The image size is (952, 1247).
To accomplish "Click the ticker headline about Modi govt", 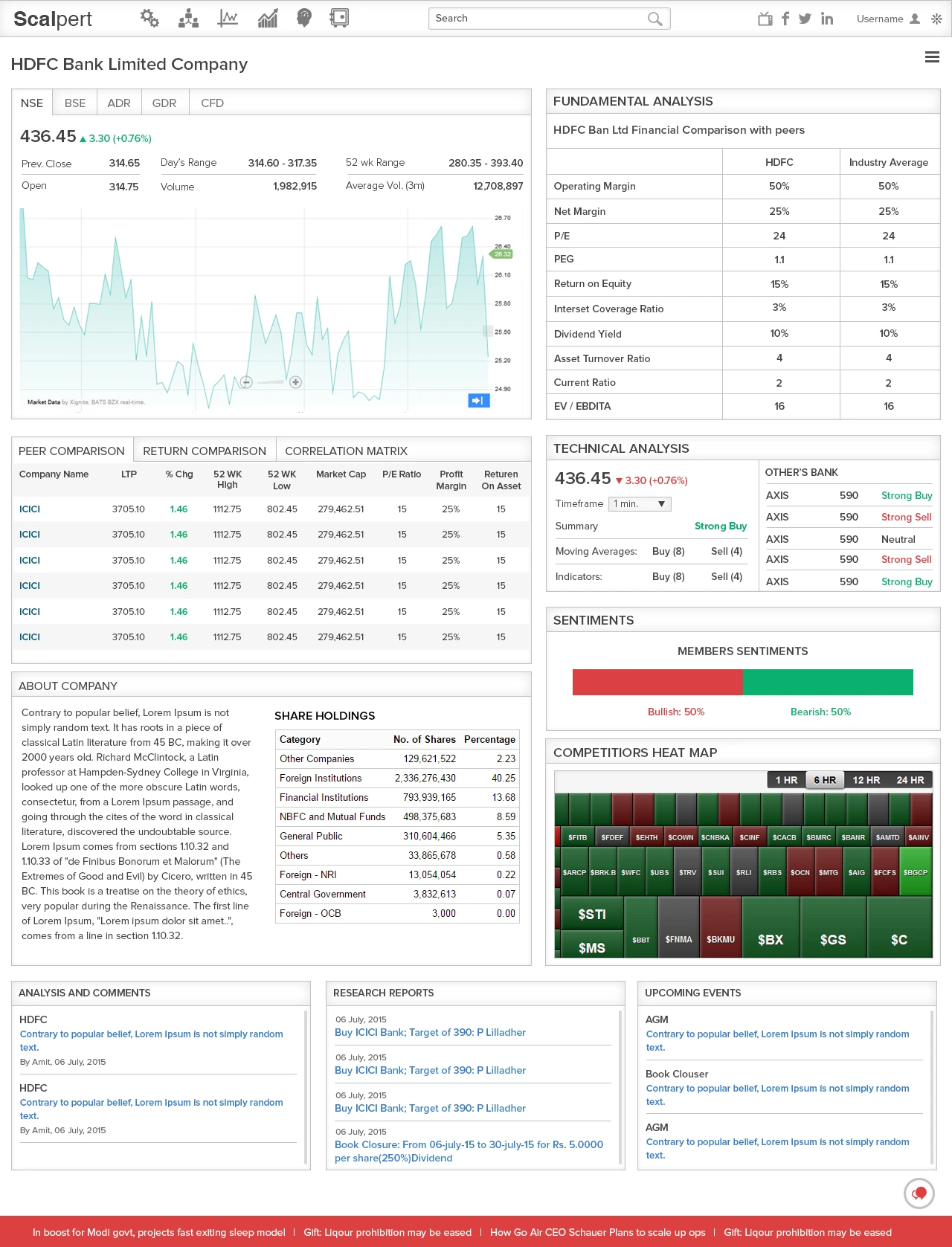I will (x=159, y=1232).
